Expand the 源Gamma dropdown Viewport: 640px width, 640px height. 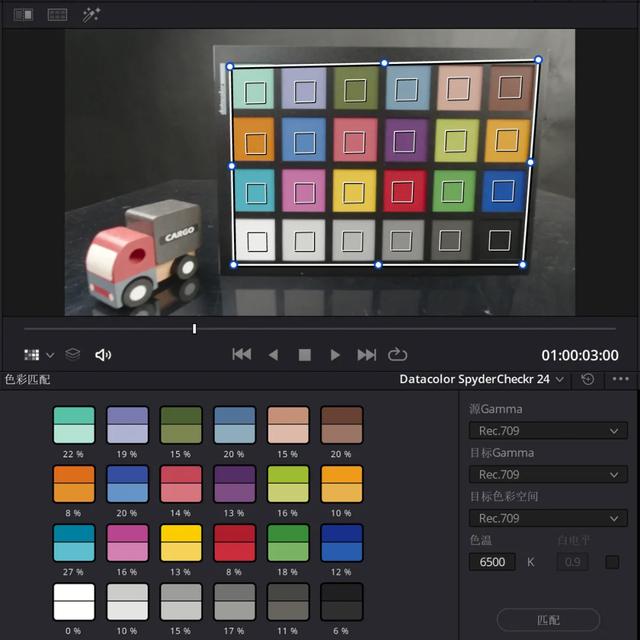[548, 431]
